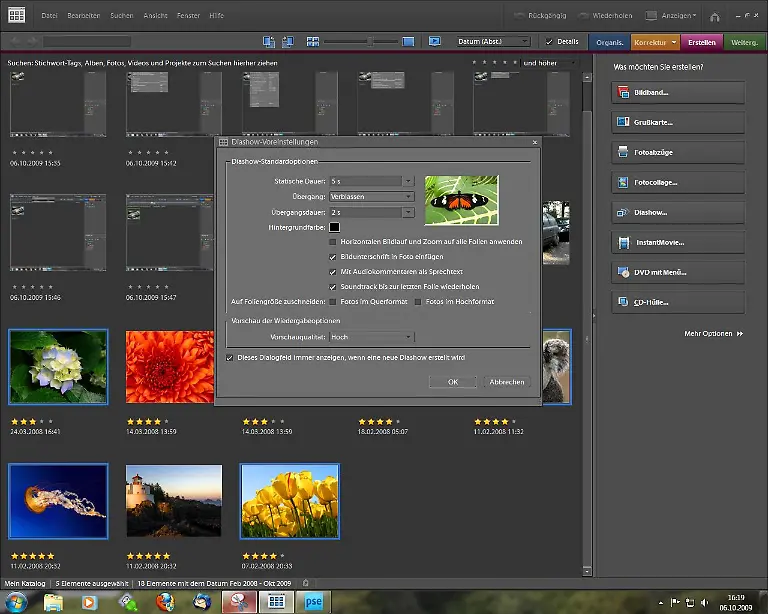Click the DVD mit Menü icon
The height and width of the screenshot is (614, 768).
click(623, 273)
